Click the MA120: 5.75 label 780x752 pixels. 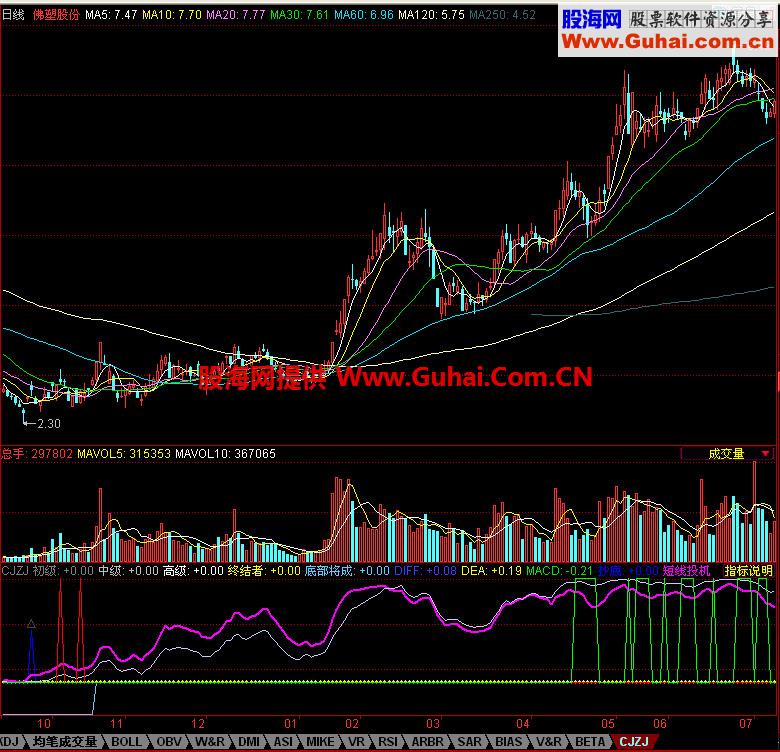point(431,15)
